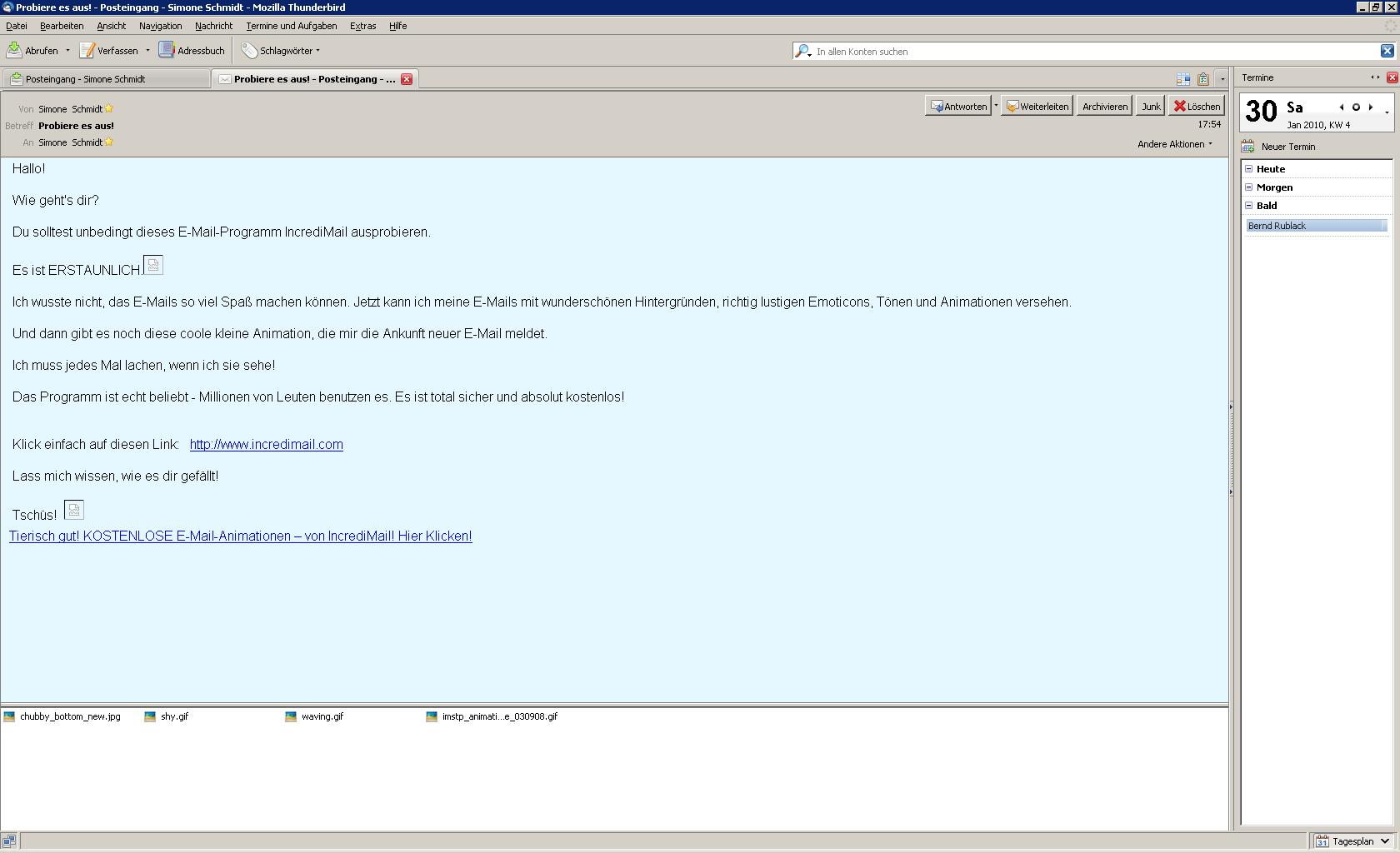Open the Antworten dropdown arrow
The image size is (1400, 853).
996,106
